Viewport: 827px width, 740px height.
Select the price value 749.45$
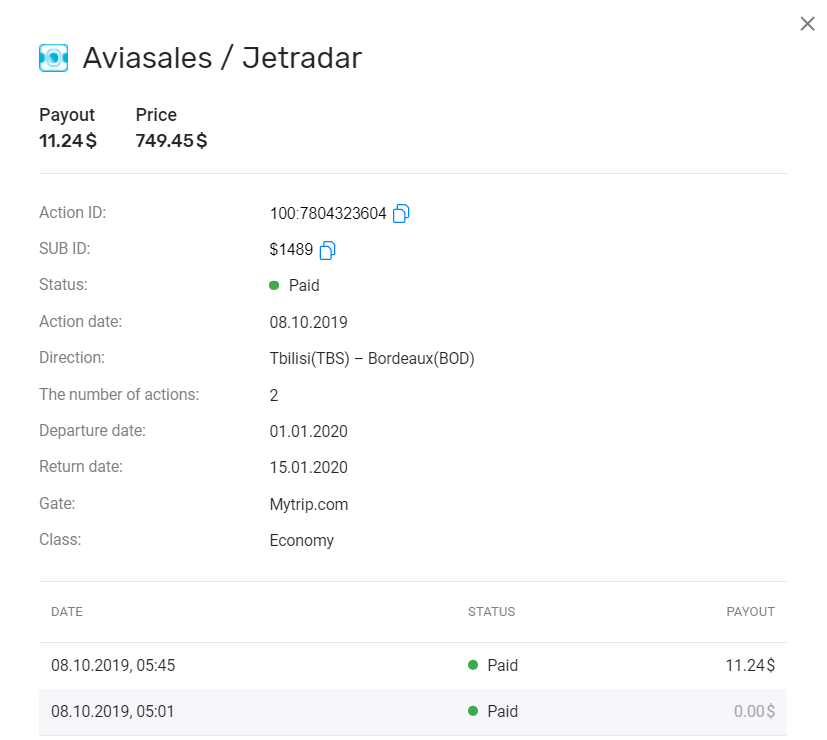[171, 141]
